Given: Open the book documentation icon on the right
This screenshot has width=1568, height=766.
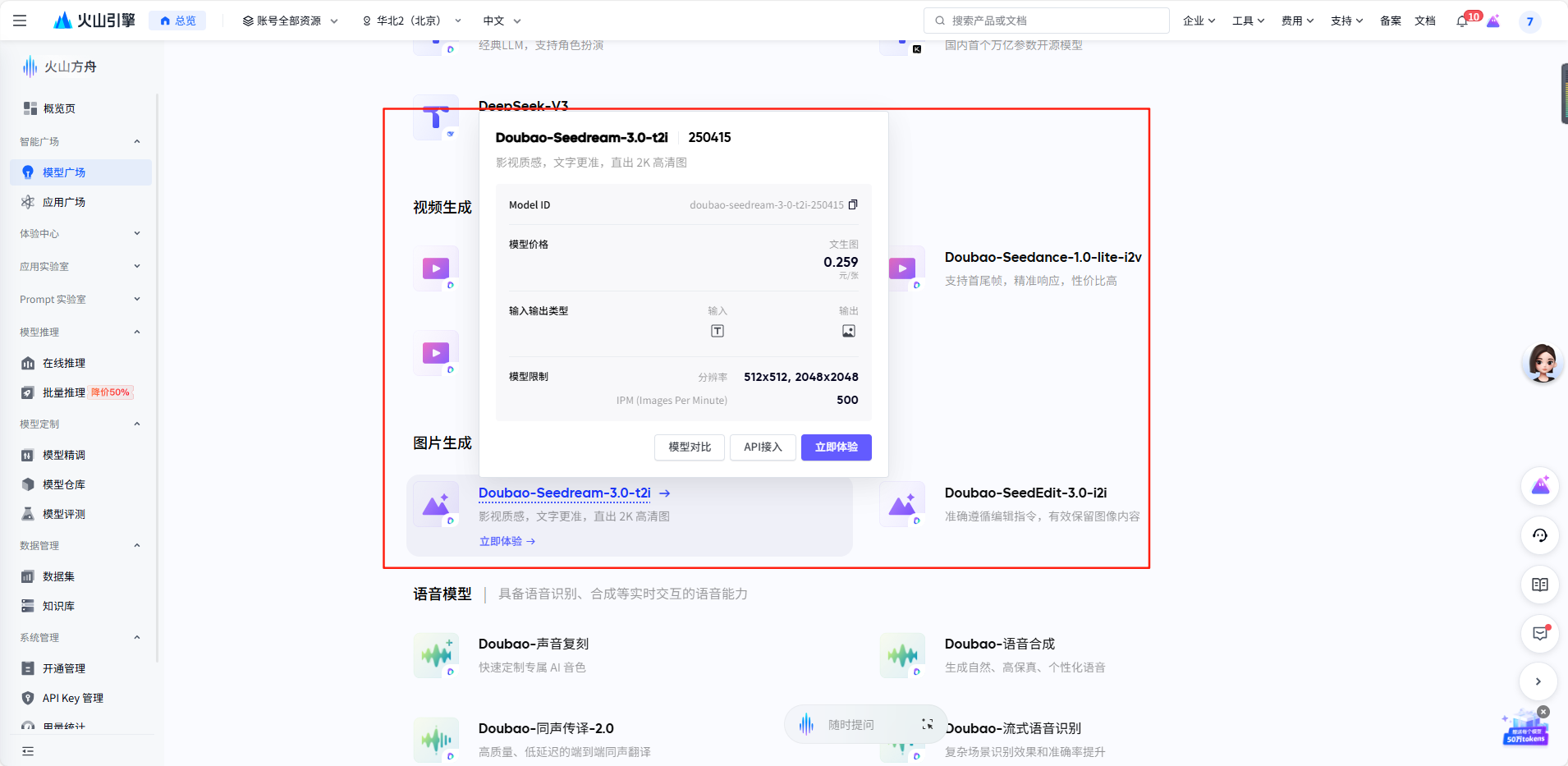Looking at the screenshot, I should tap(1540, 585).
